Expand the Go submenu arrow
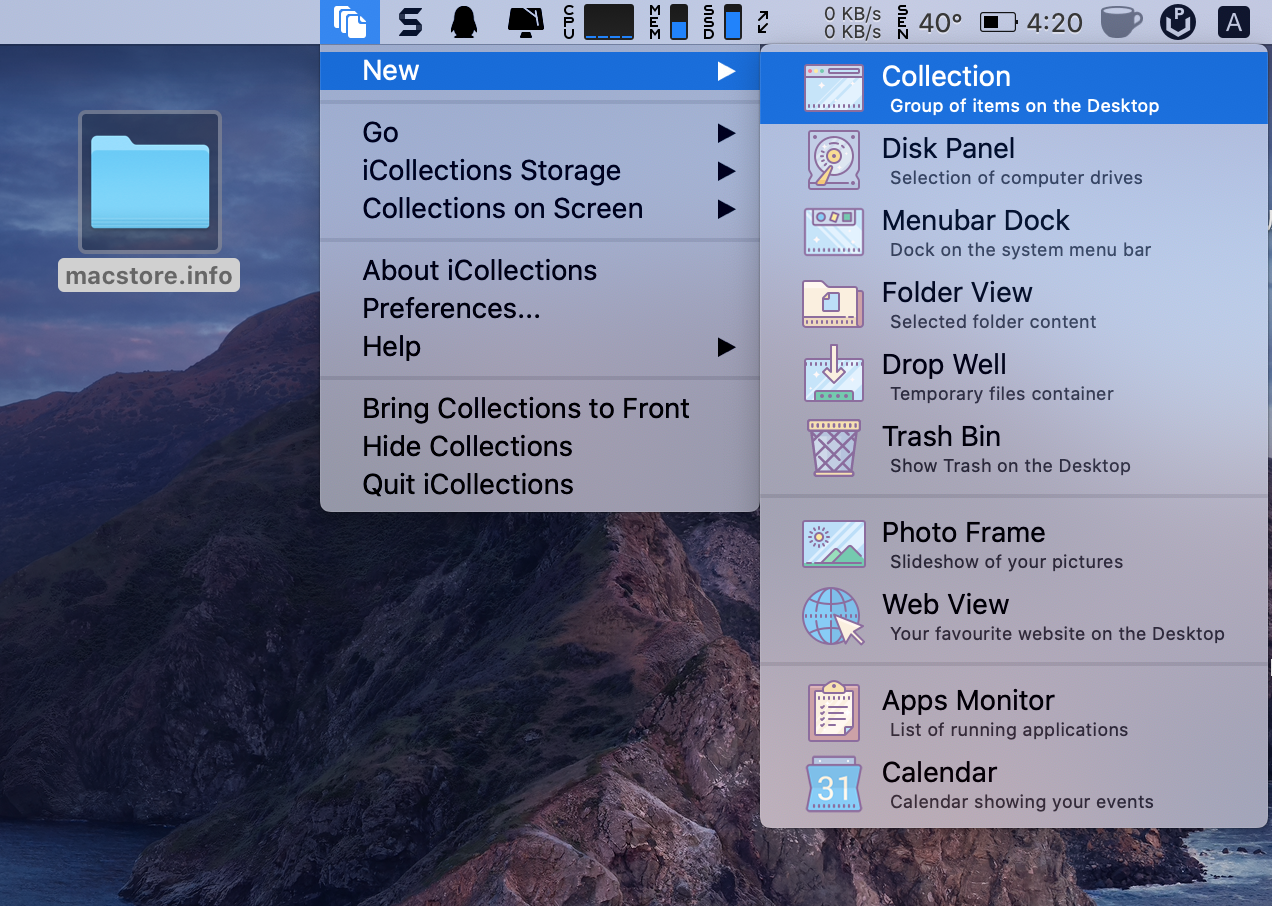The image size is (1272, 906). point(726,133)
